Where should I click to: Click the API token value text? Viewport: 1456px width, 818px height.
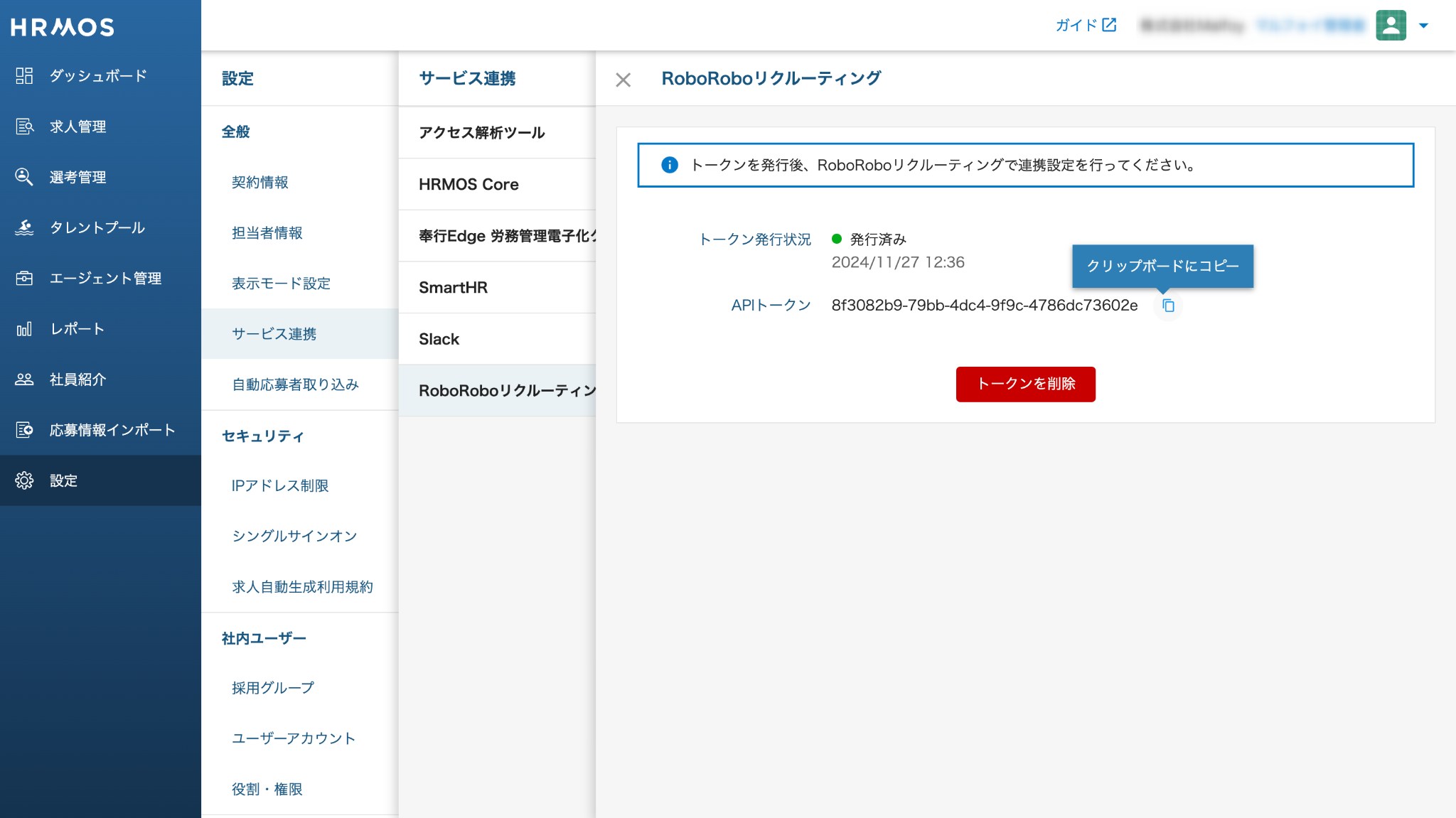pyautogui.click(x=985, y=306)
